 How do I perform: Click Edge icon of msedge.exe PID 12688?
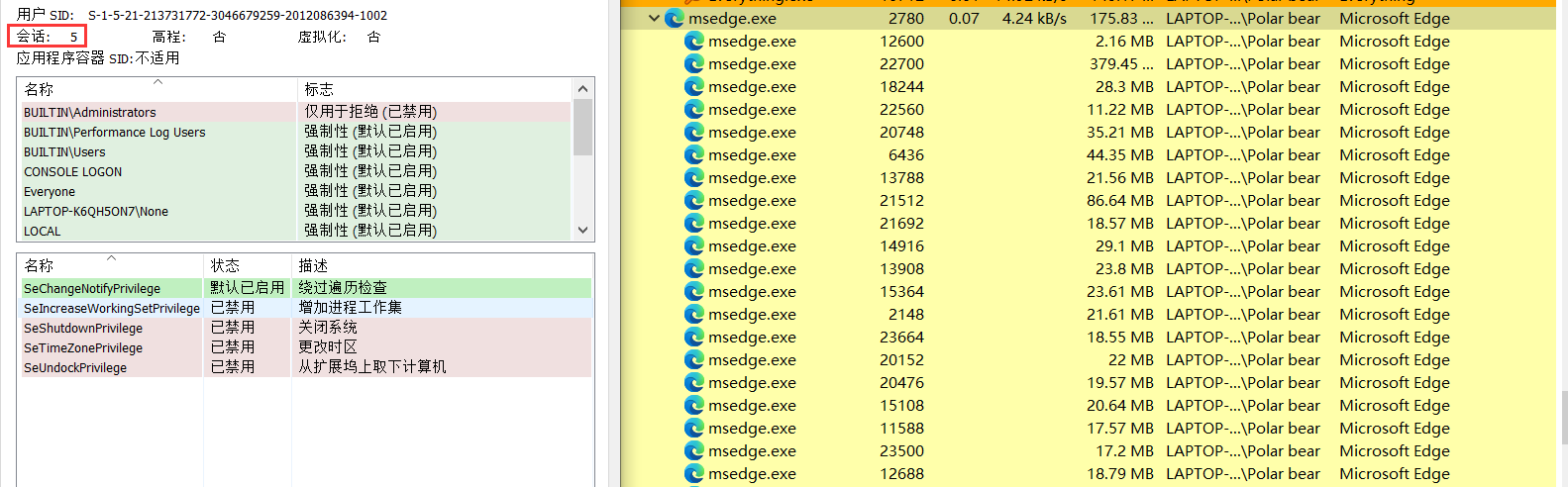694,473
